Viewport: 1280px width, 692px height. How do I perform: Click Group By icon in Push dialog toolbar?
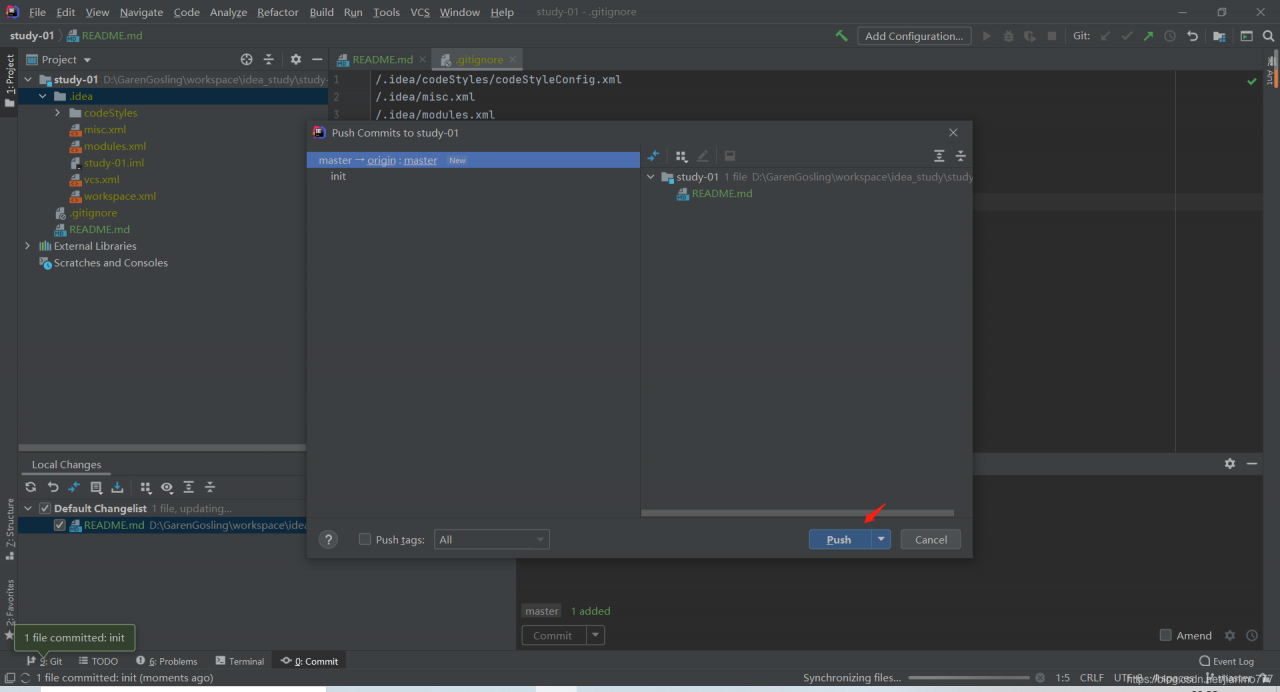681,156
